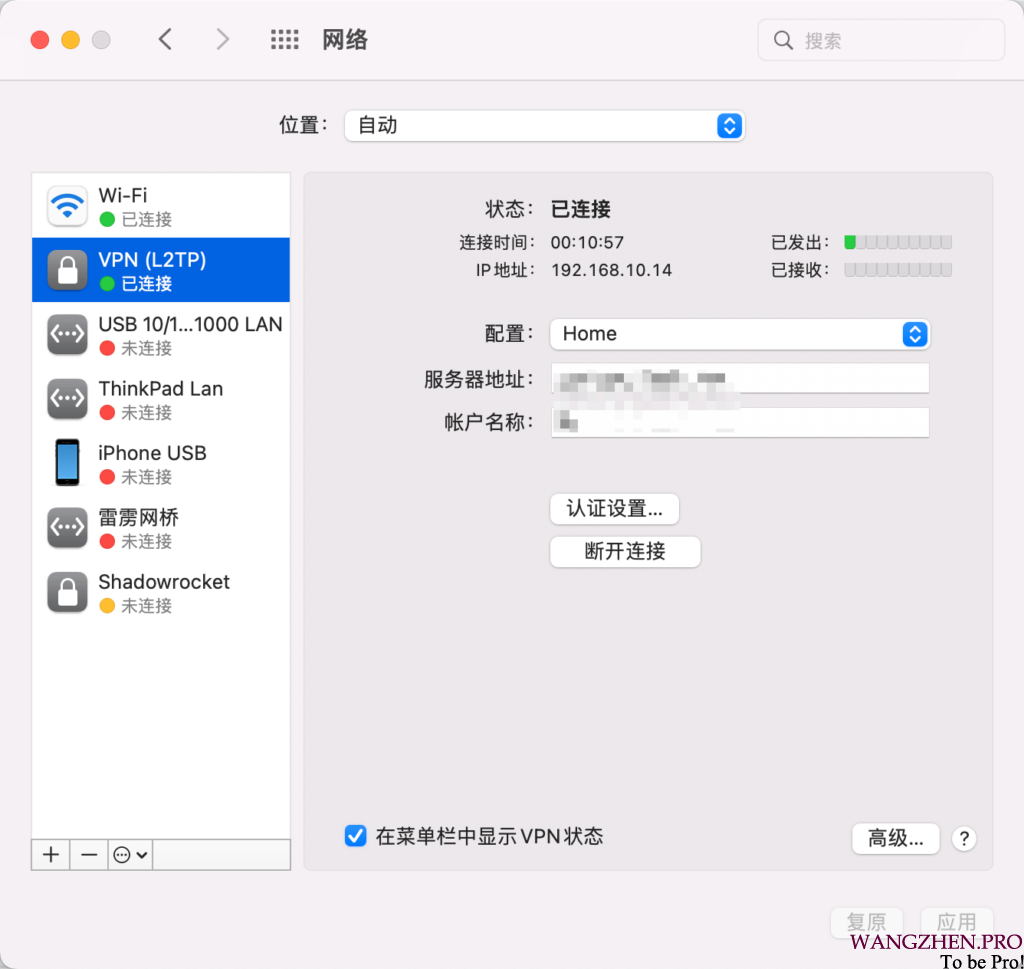Screen dimensions: 1024x969
Task: Toggle 在菜单栏中显示 VPN 状态 checkbox
Action: click(355, 836)
